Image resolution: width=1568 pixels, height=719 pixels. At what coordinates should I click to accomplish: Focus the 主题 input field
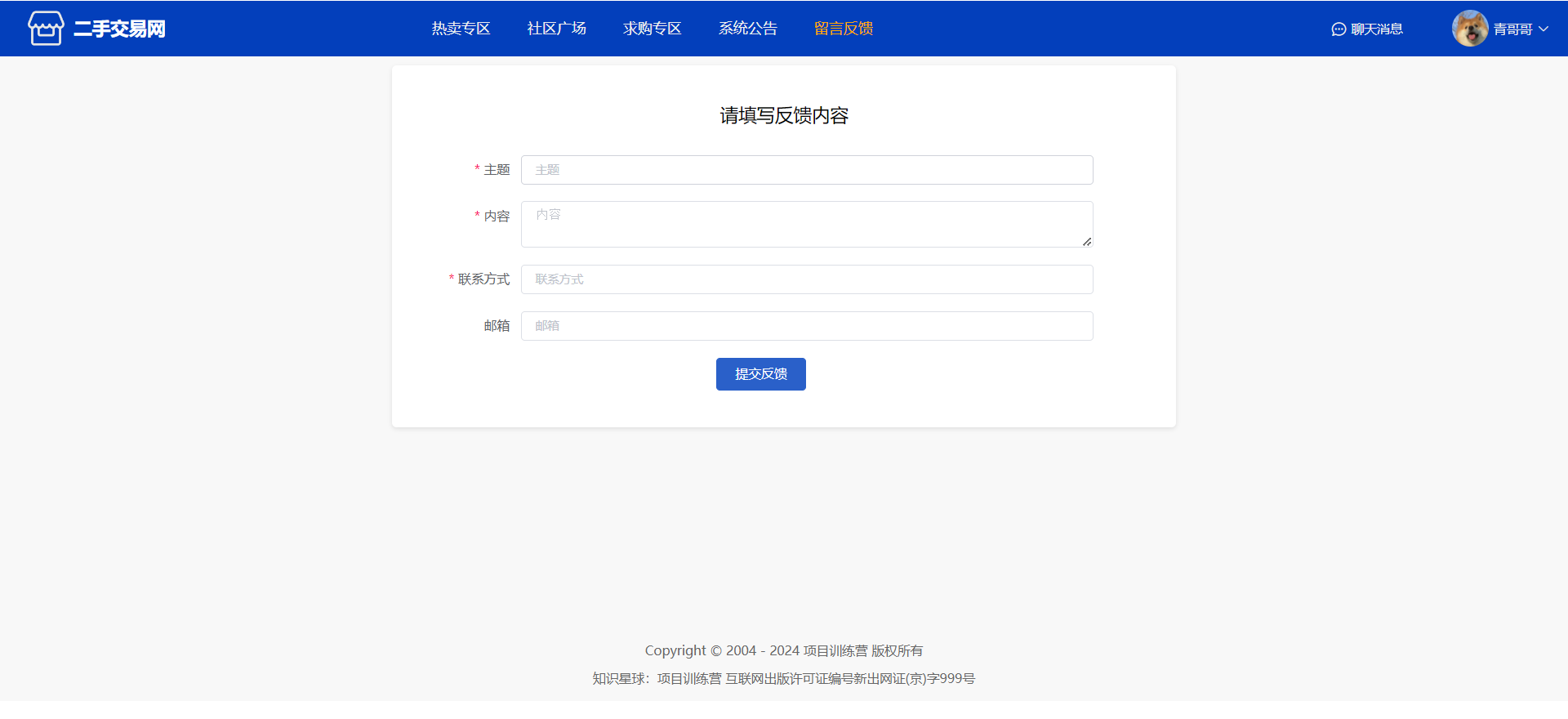tap(807, 170)
